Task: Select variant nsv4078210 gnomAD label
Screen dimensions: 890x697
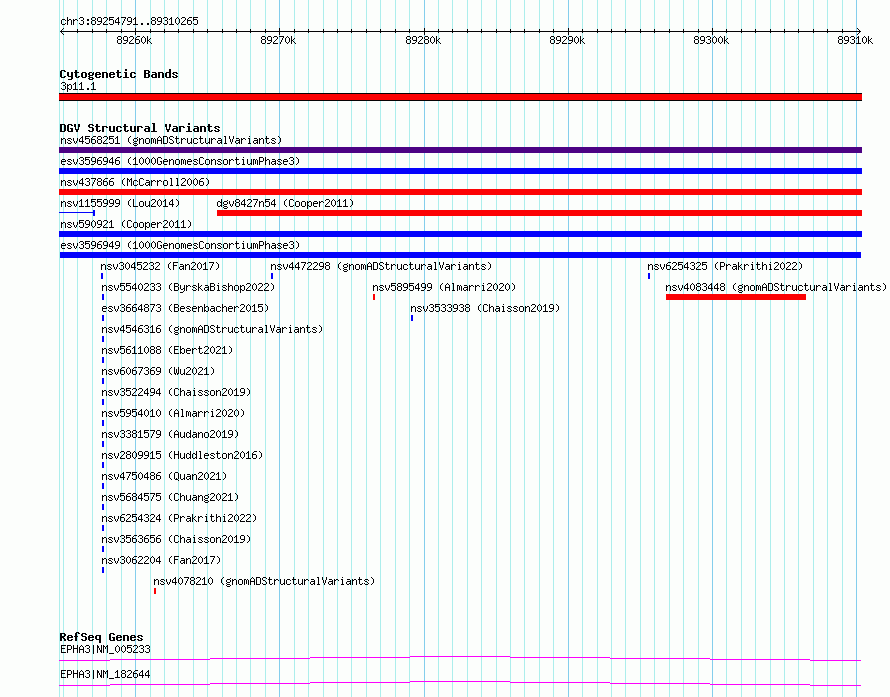Action: click(264, 581)
